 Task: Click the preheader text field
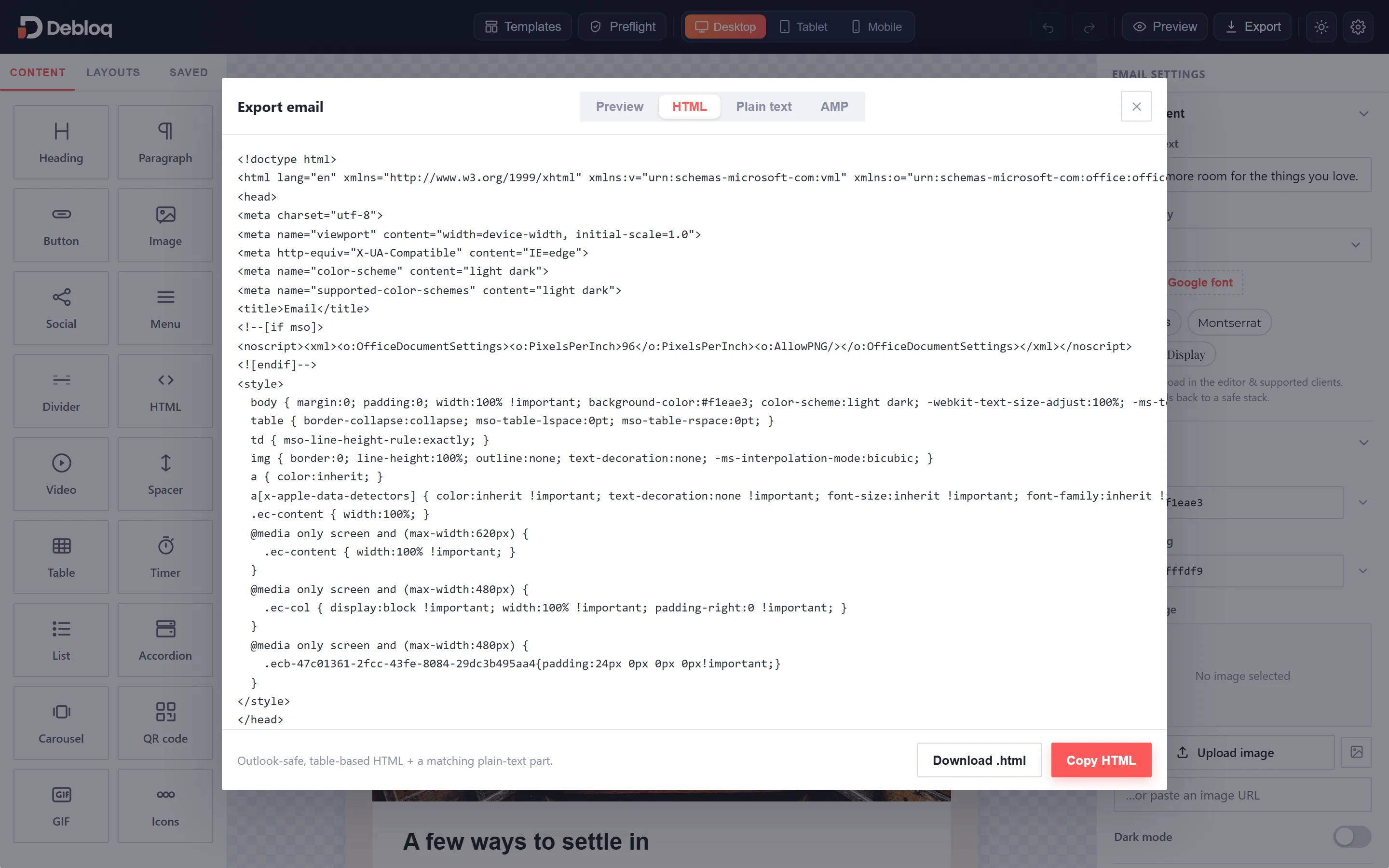click(1269, 176)
